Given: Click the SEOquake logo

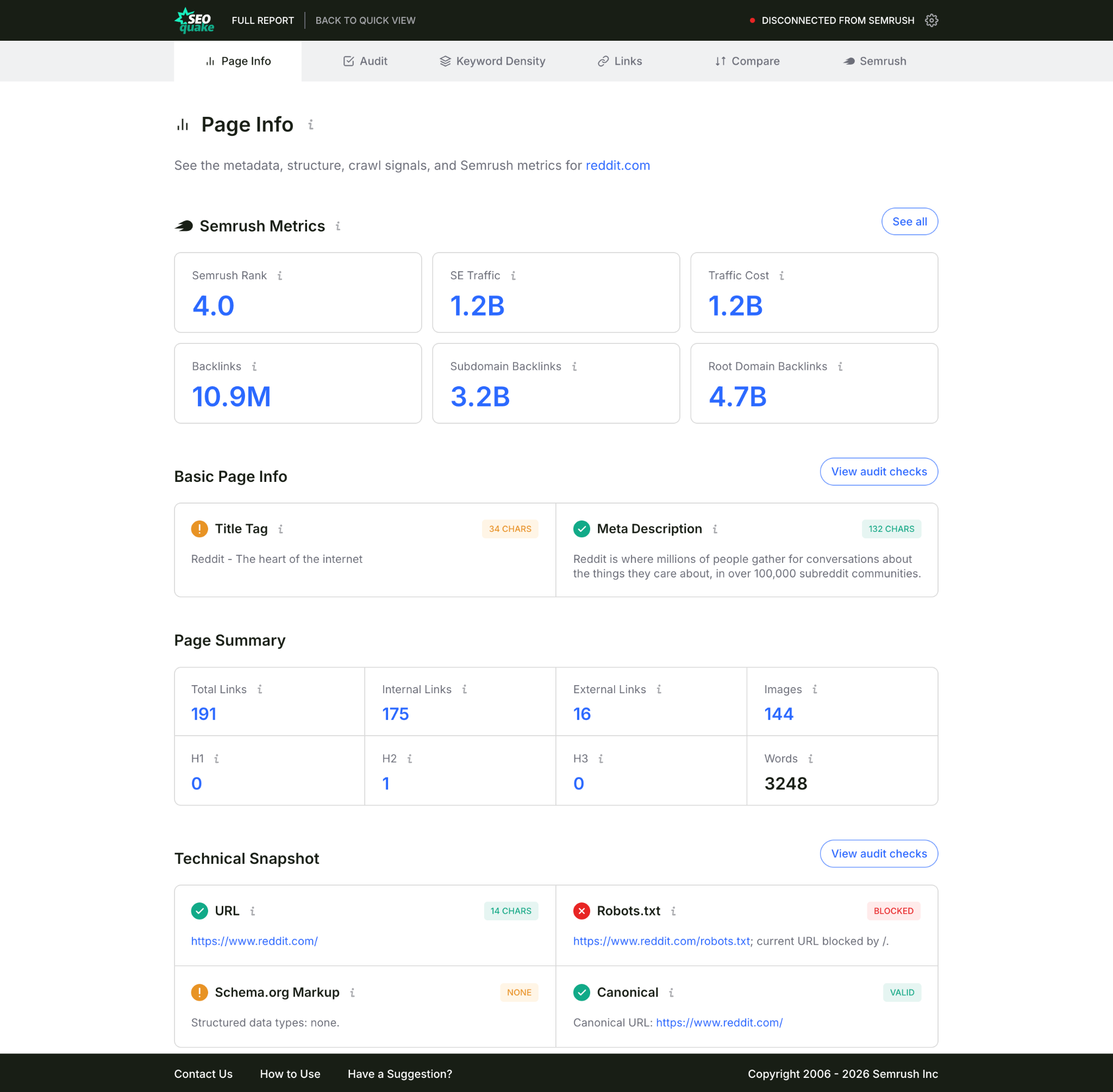Looking at the screenshot, I should point(195,20).
